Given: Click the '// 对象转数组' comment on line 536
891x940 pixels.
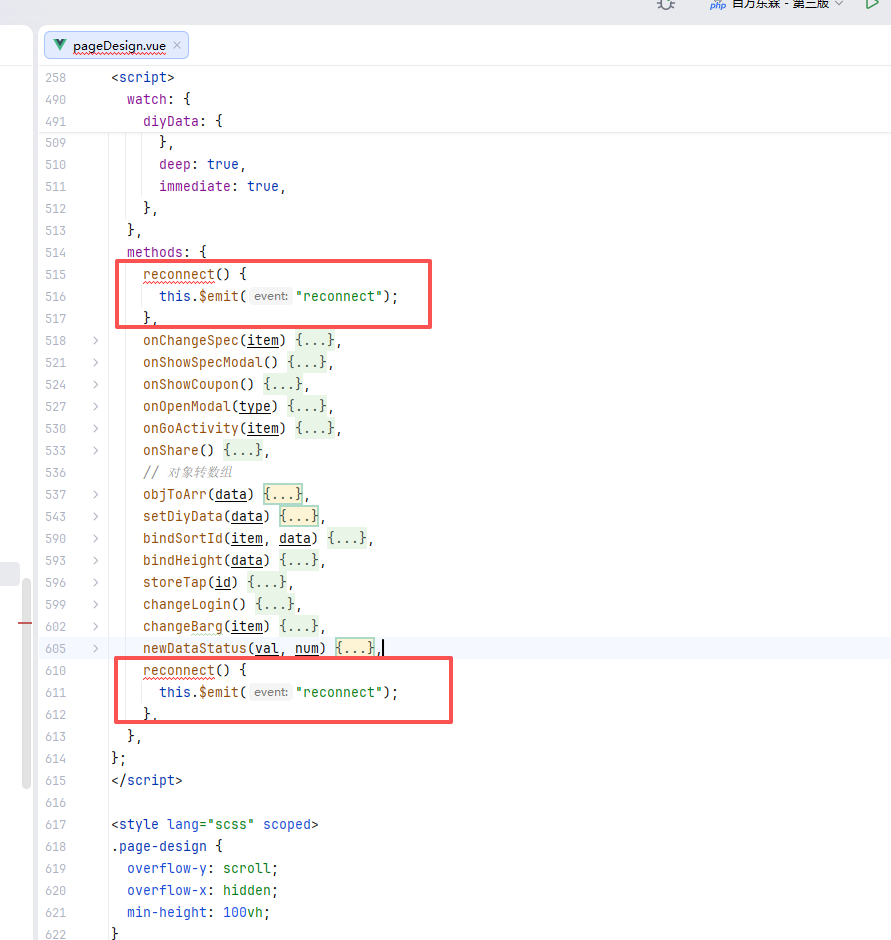Looking at the screenshot, I should (187, 472).
